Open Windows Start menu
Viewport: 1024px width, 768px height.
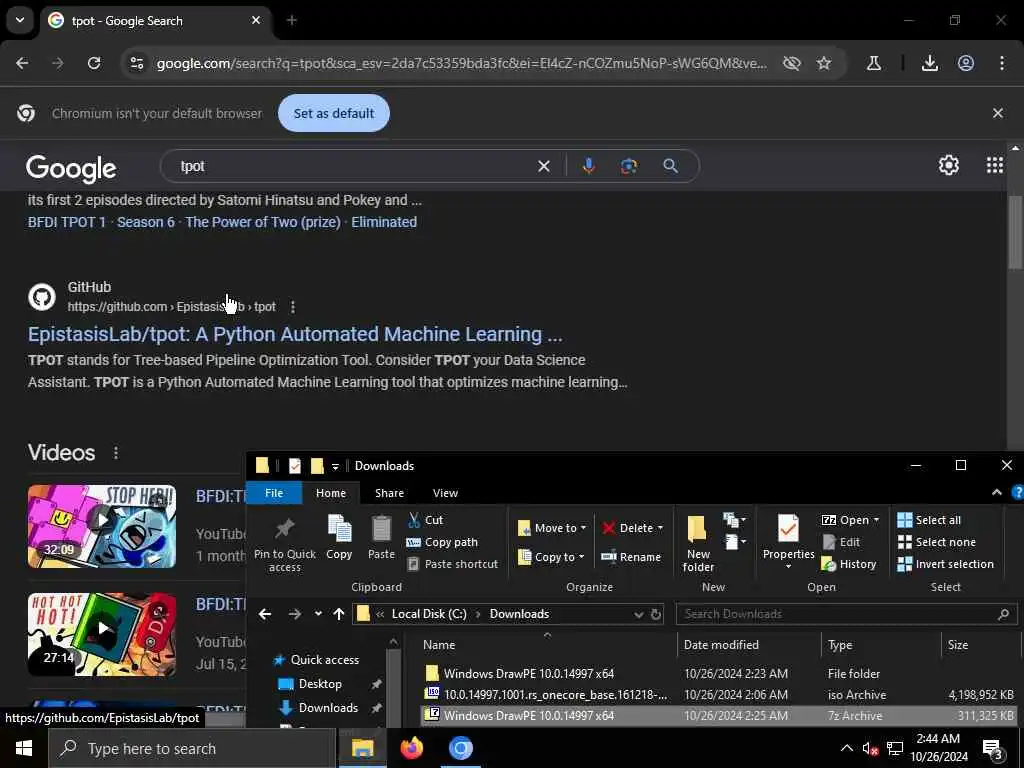pos(24,748)
